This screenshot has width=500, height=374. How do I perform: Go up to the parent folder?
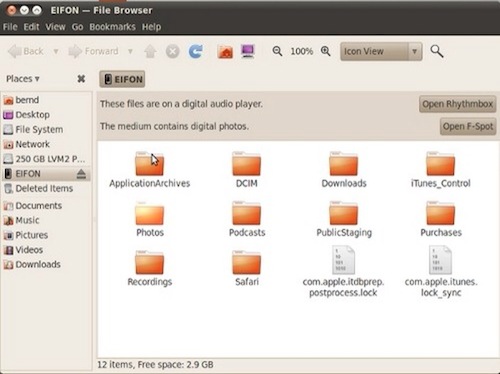[150, 52]
